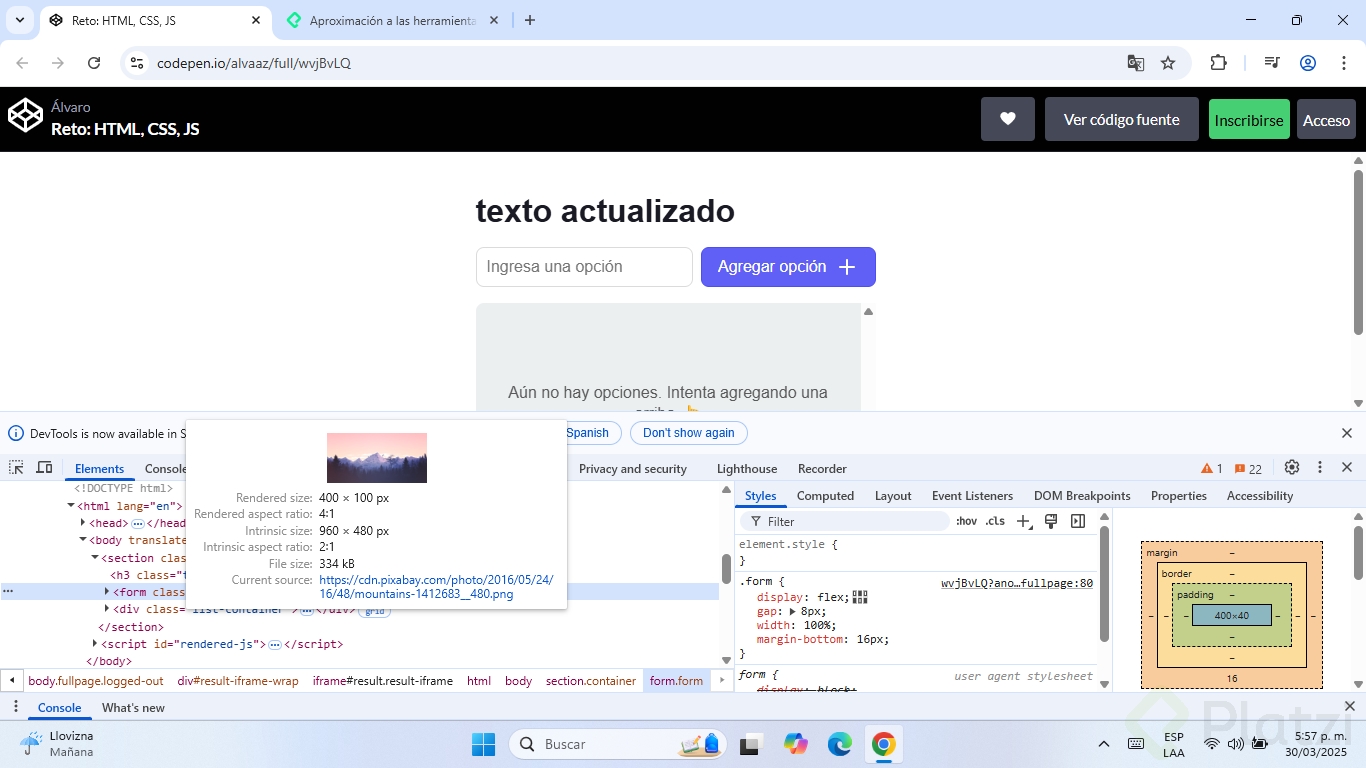Click the Don't show again button
Screen dimensions: 1366x768
689,433
